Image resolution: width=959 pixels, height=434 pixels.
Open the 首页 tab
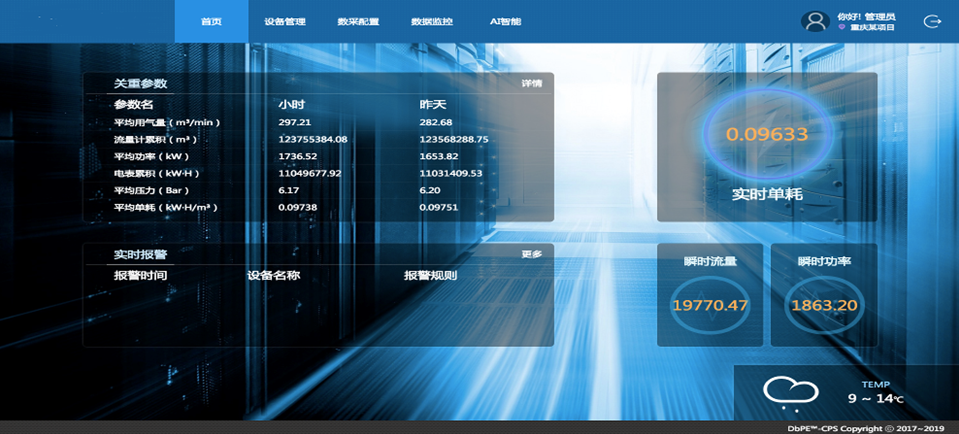[211, 21]
